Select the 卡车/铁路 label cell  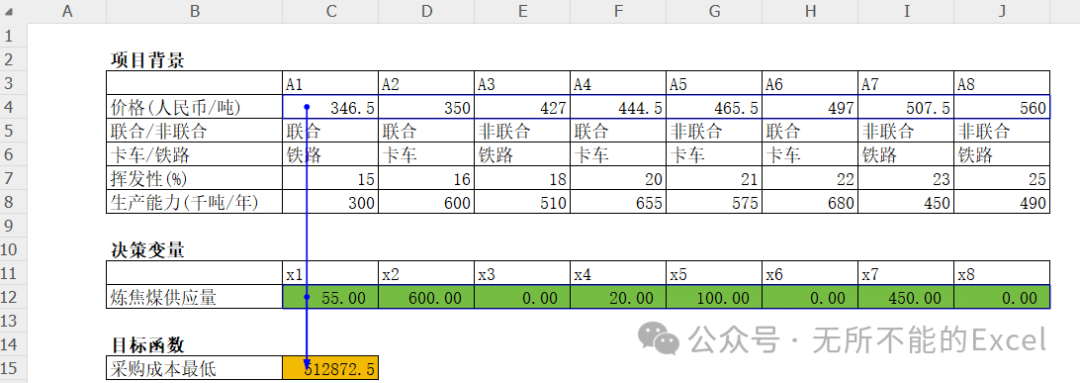[x=194, y=154]
